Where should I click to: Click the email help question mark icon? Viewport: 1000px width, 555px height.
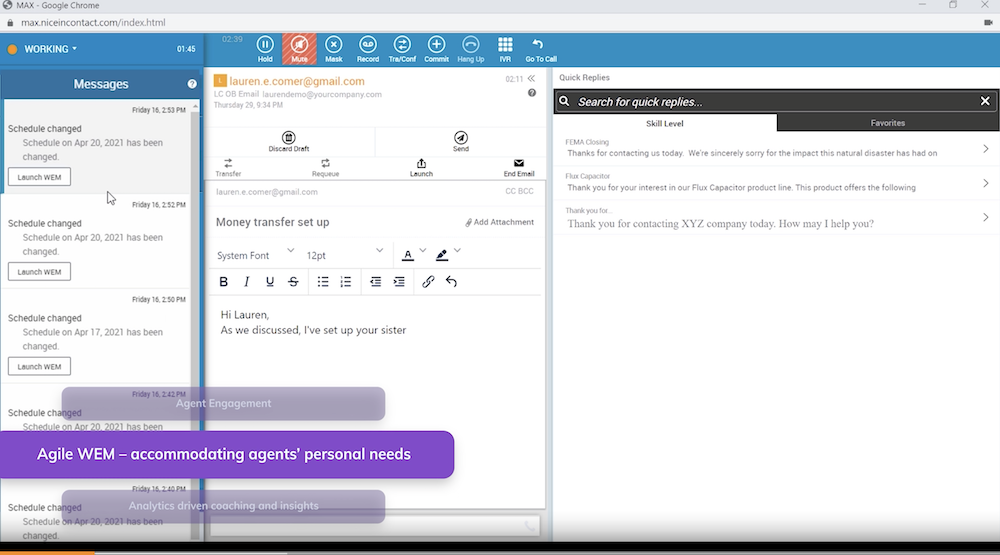coord(532,93)
